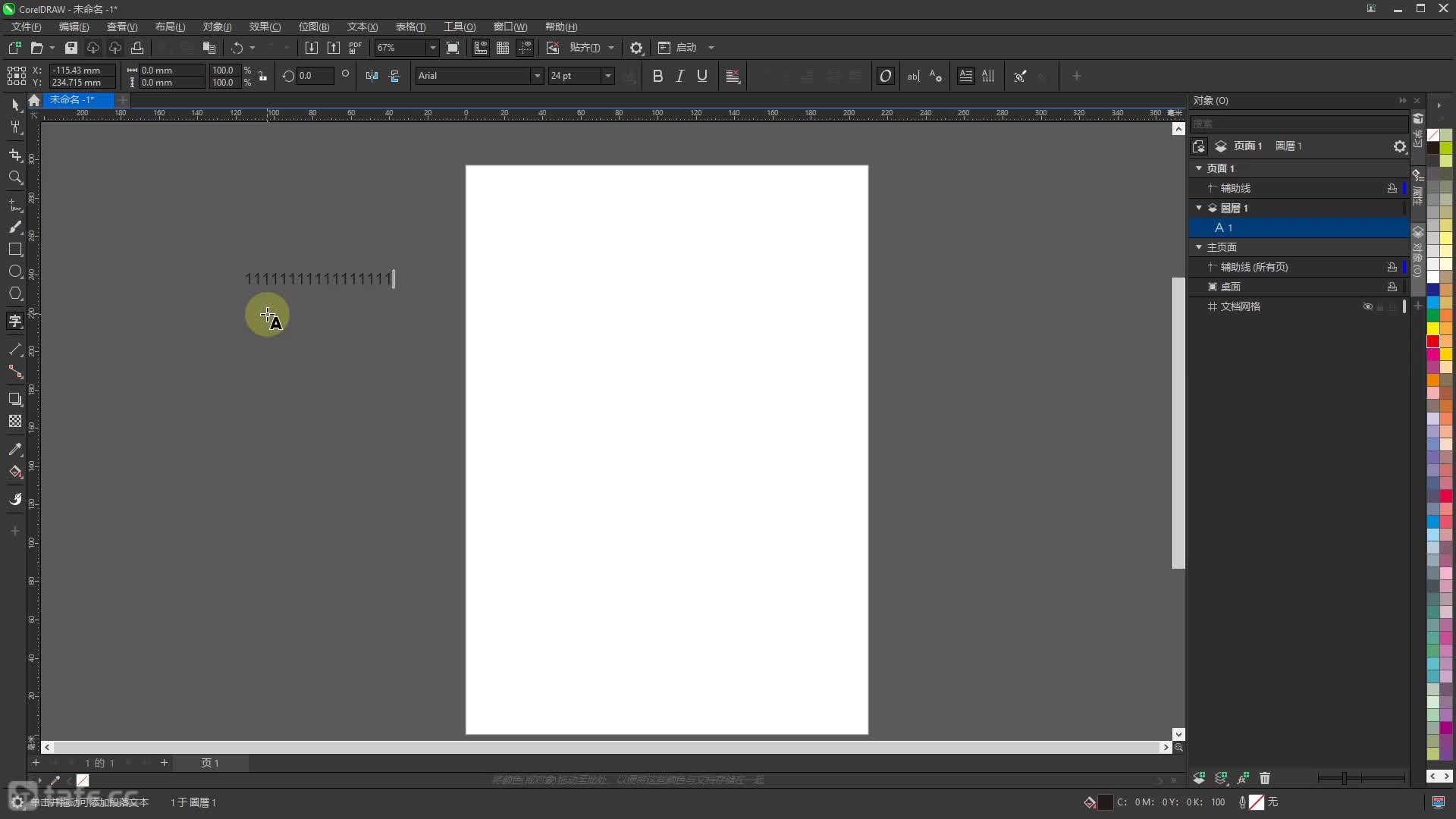Open 效果 menu
This screenshot has height=819, width=1456.
click(x=265, y=27)
